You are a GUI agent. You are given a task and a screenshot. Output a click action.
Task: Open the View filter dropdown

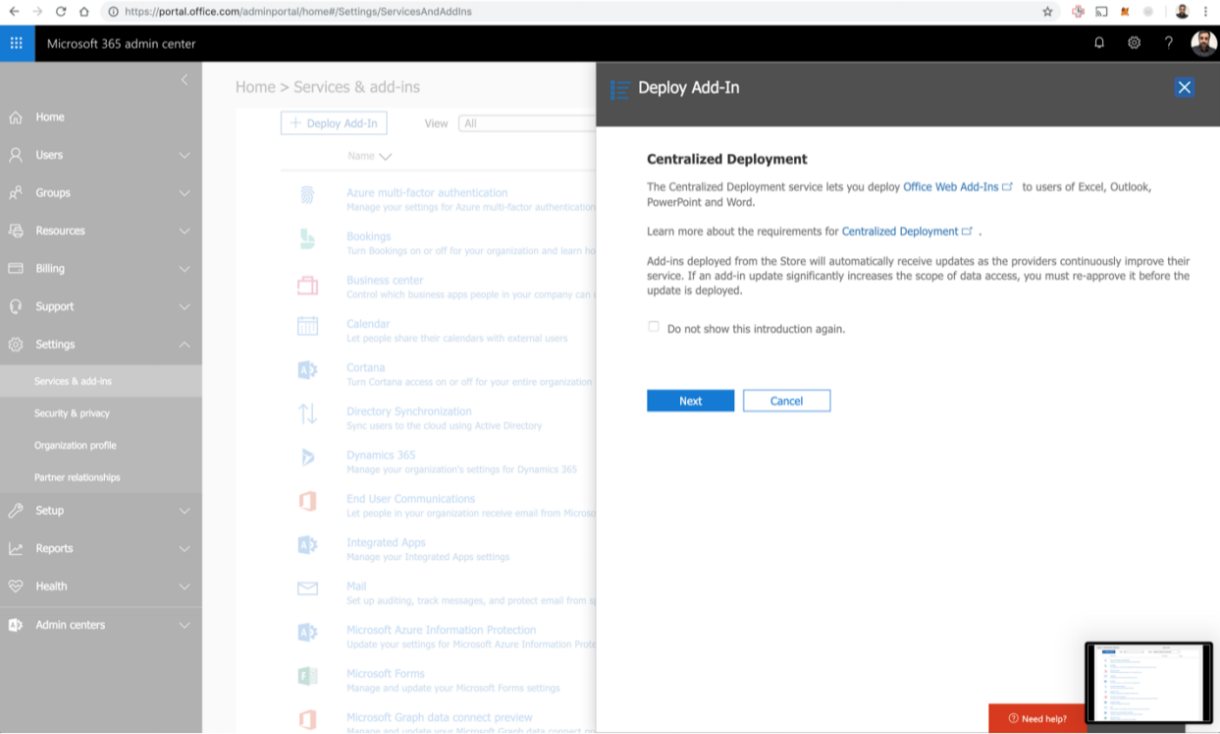coord(527,124)
